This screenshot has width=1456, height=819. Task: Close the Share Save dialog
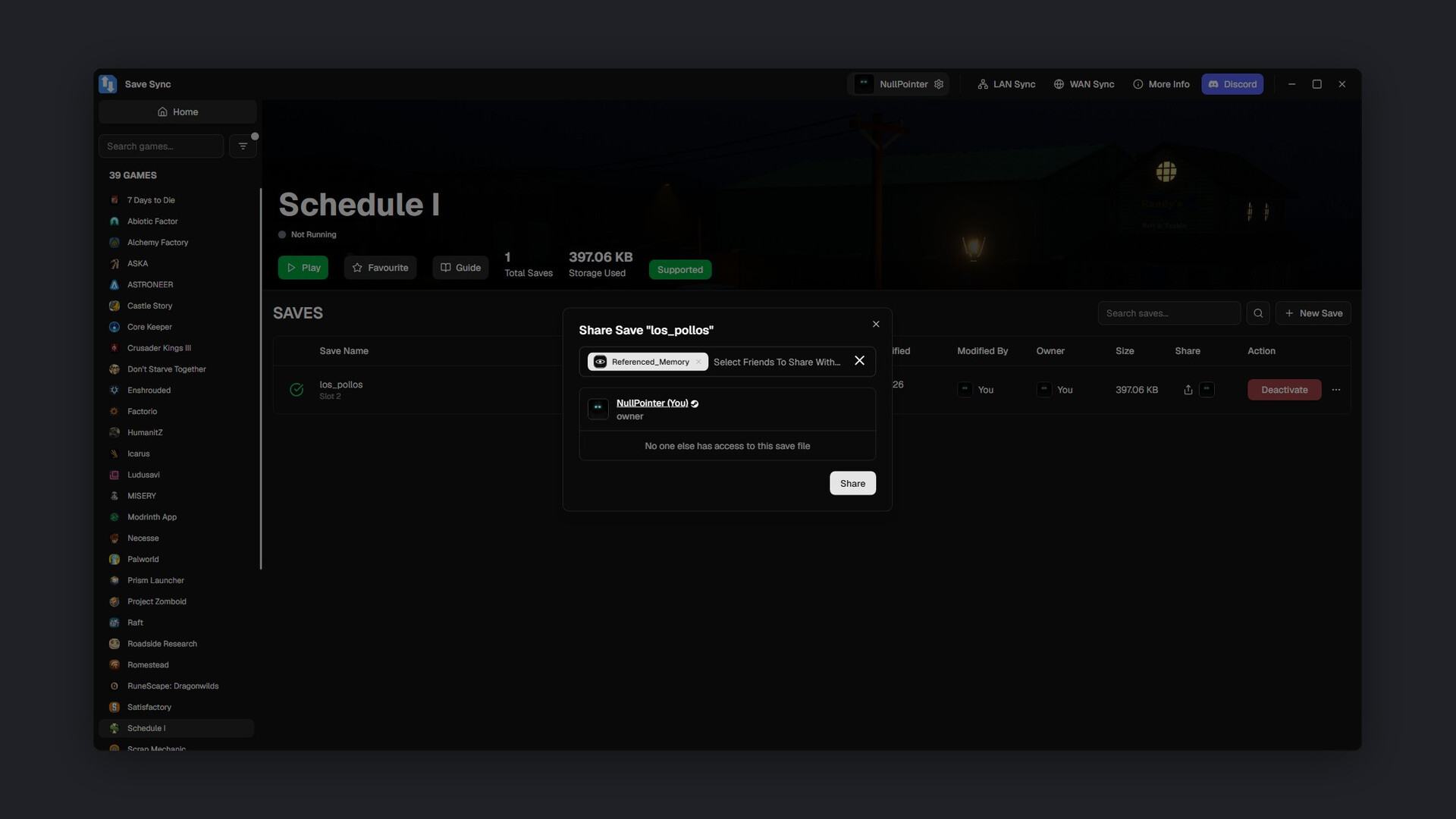click(x=876, y=324)
